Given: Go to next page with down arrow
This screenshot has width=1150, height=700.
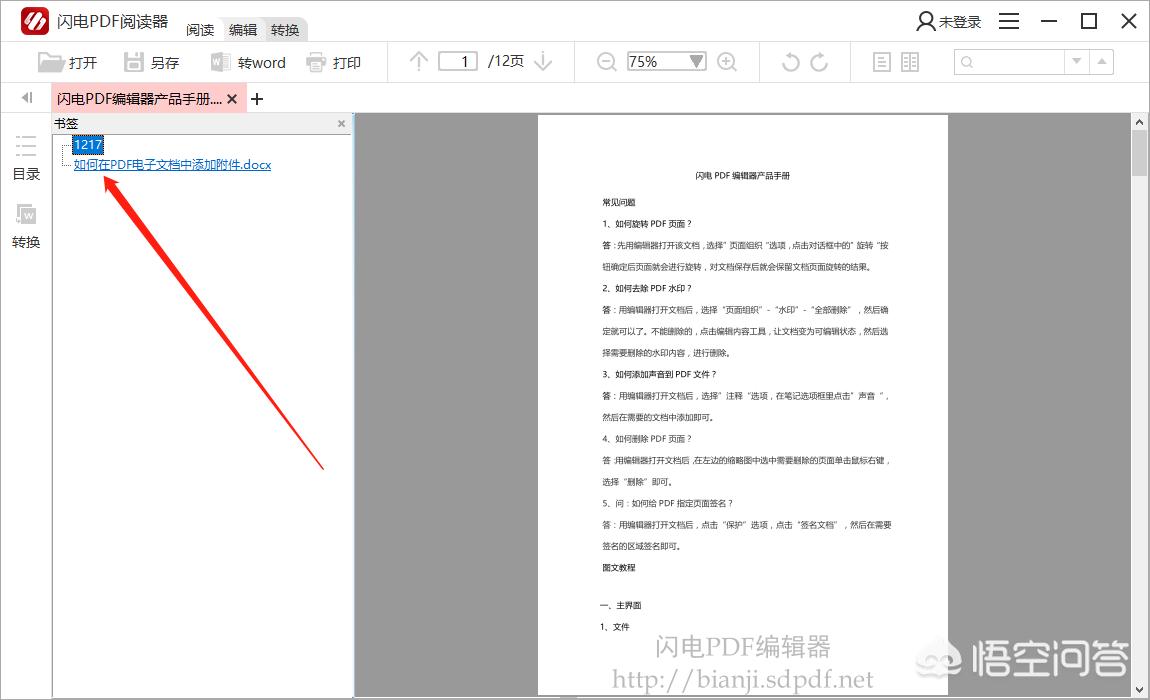Looking at the screenshot, I should [543, 62].
